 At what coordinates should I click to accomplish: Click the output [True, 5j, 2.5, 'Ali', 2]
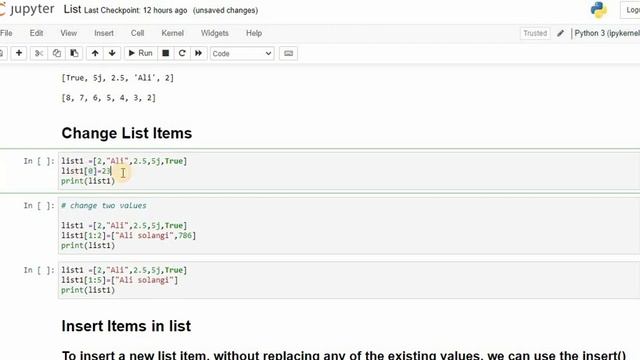pos(118,78)
